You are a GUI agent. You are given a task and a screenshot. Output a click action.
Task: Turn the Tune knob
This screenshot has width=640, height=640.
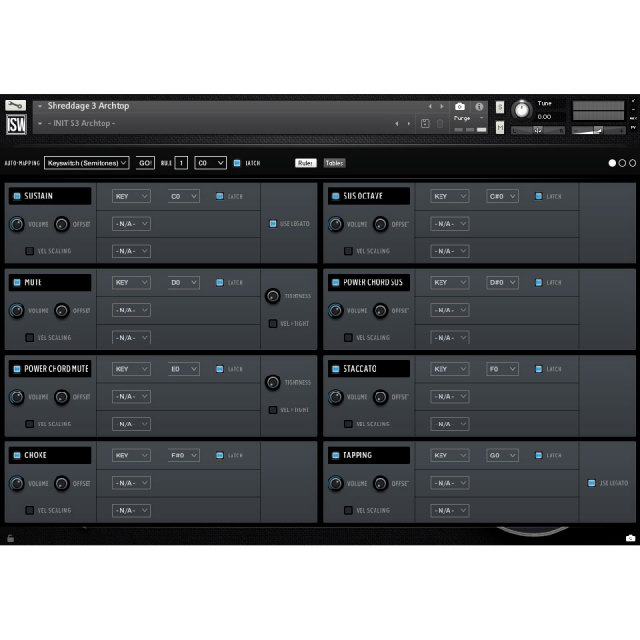tap(521, 110)
